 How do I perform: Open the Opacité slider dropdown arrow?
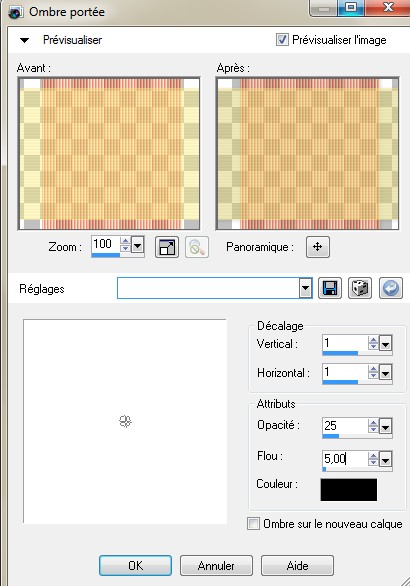(385, 426)
